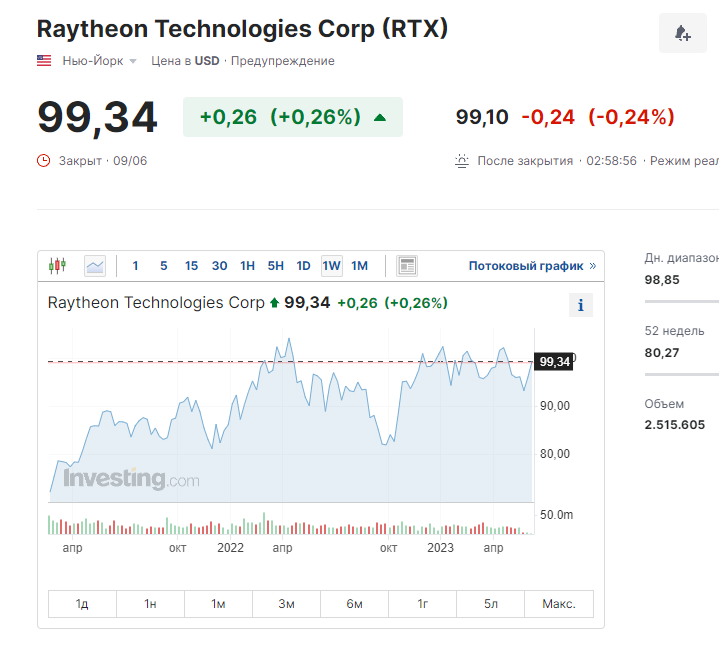Image resolution: width=719 pixels, height=659 pixels.
Task: Click the 80,00 axis label
Action: click(555, 454)
